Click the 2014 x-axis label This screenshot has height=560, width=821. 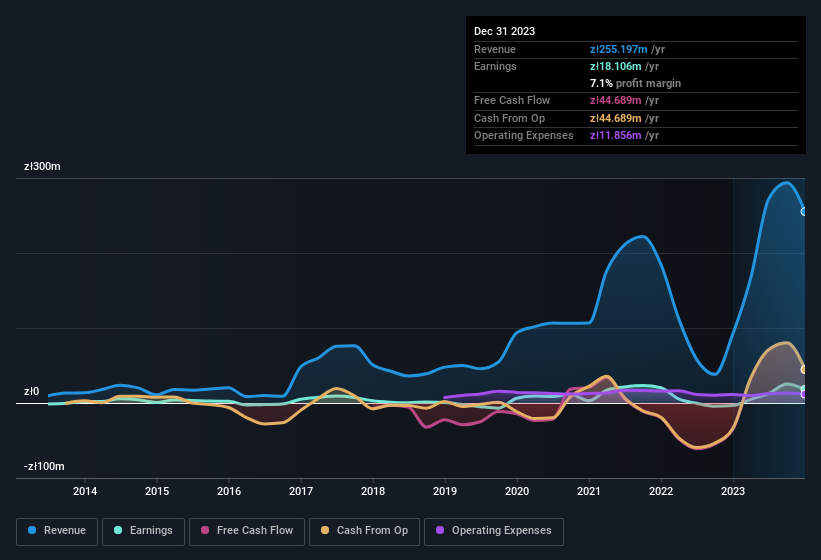point(85,491)
